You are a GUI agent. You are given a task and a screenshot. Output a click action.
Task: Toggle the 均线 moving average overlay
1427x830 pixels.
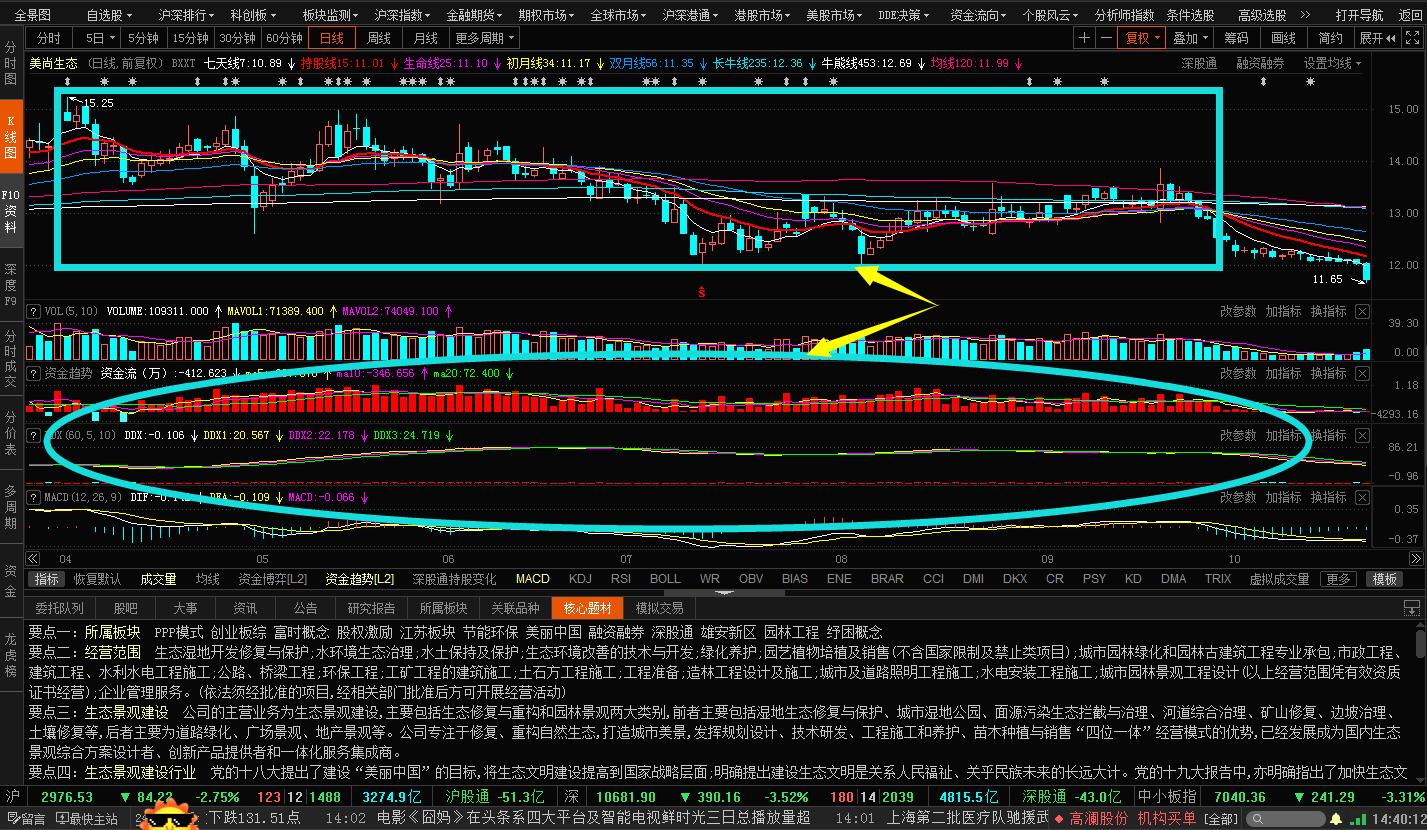208,579
